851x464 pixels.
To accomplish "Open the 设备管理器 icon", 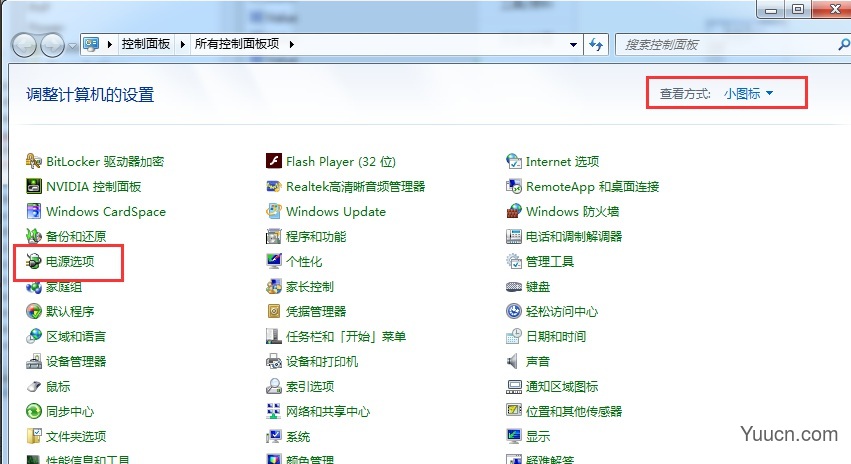I will tap(34, 361).
